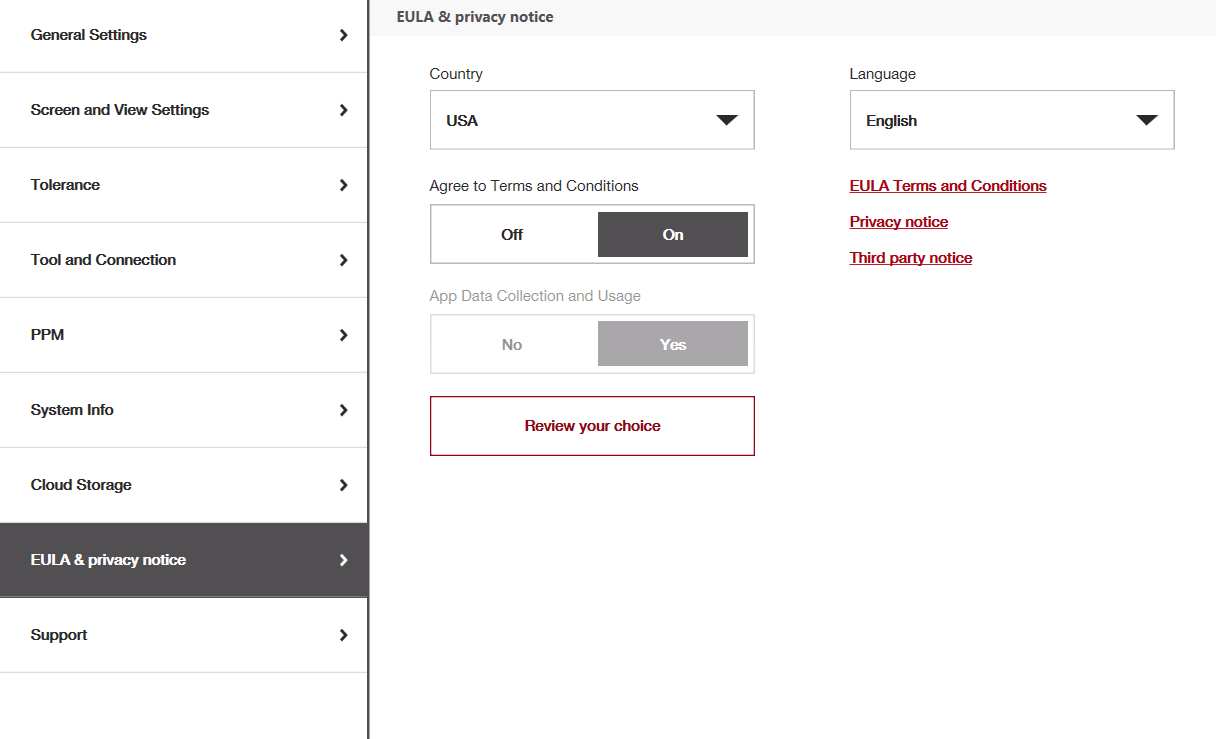Click chevron arrow next to Tolerance
Image resolution: width=1216 pixels, height=739 pixels.
coord(344,185)
